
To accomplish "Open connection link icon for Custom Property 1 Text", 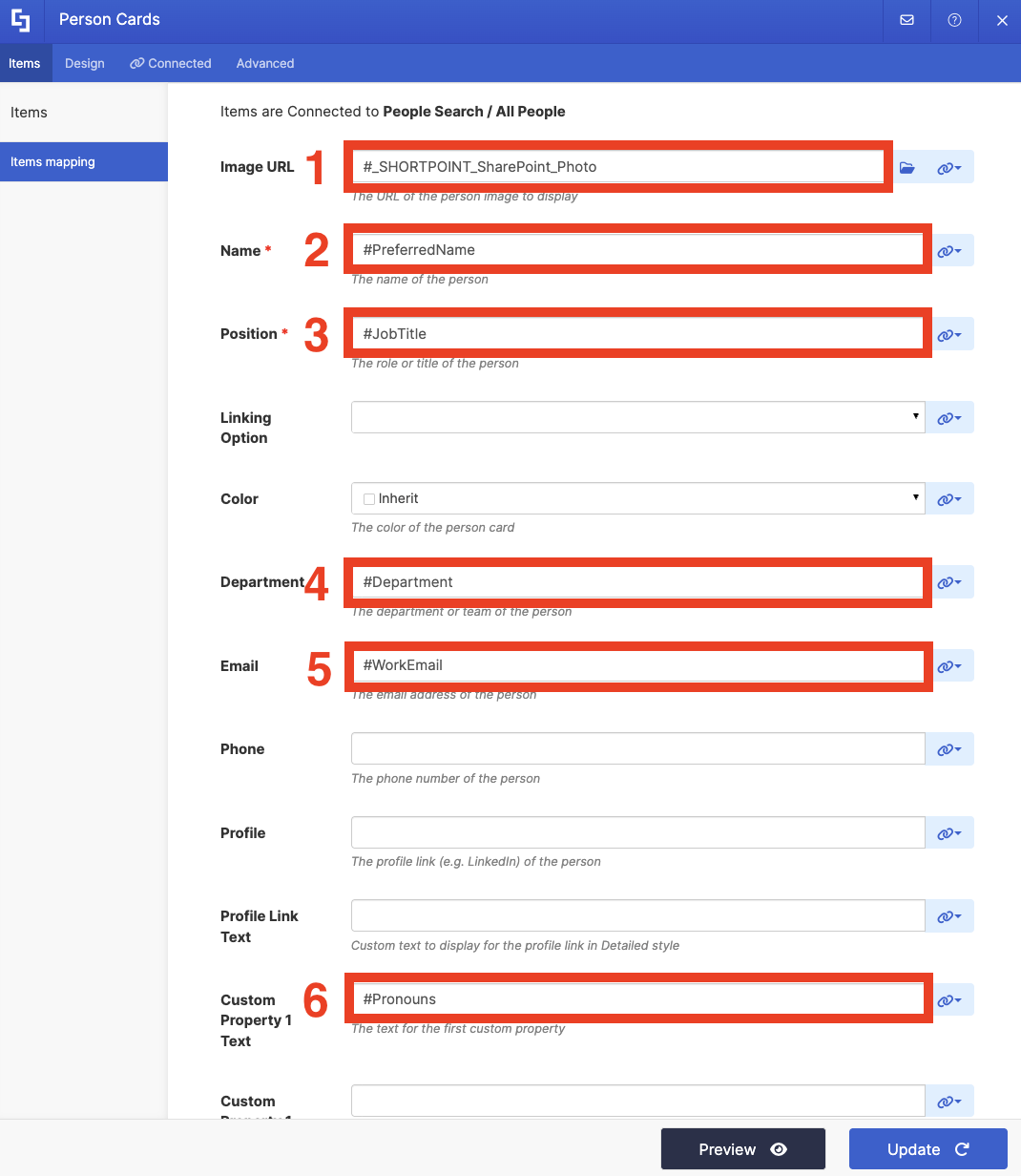I will (948, 1000).
